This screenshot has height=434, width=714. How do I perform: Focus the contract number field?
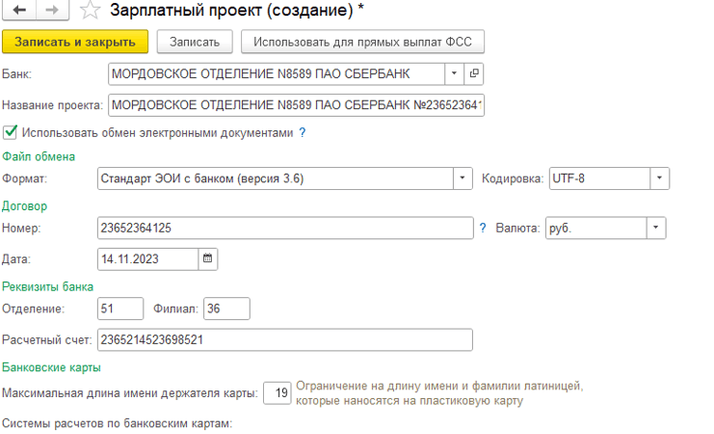284,228
